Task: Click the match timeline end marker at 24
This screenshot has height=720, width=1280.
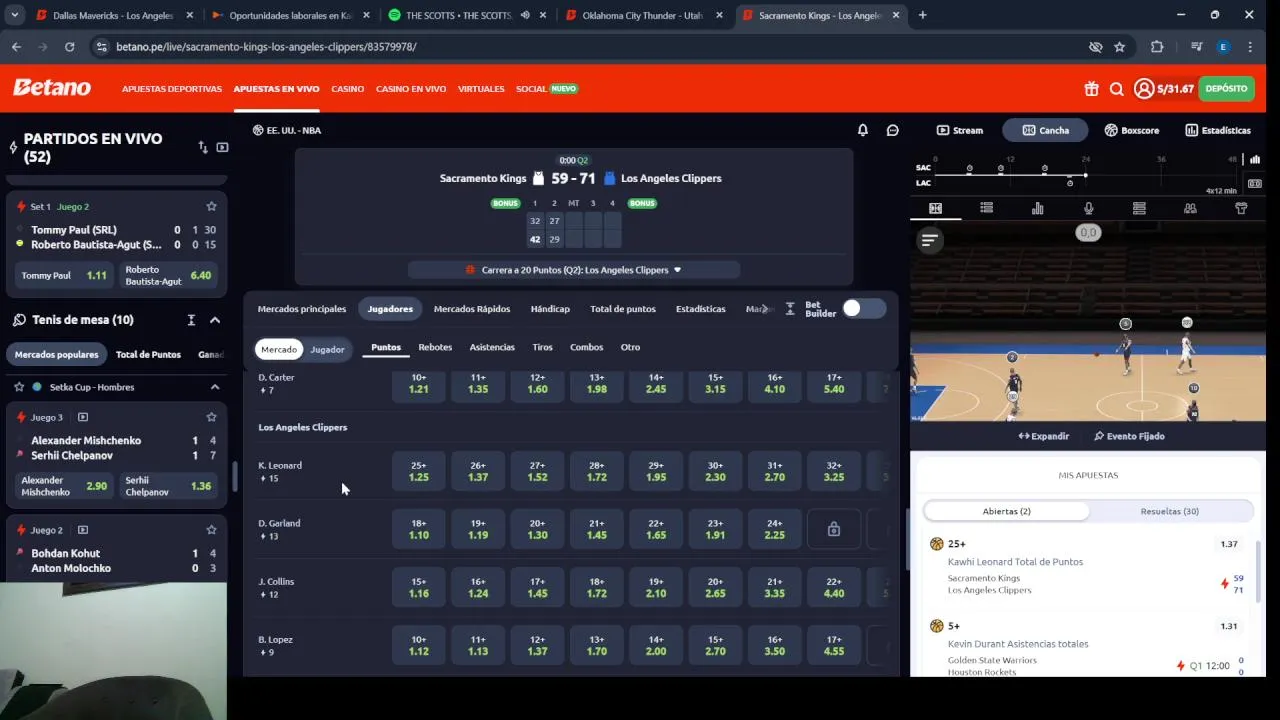Action: (x=1085, y=175)
